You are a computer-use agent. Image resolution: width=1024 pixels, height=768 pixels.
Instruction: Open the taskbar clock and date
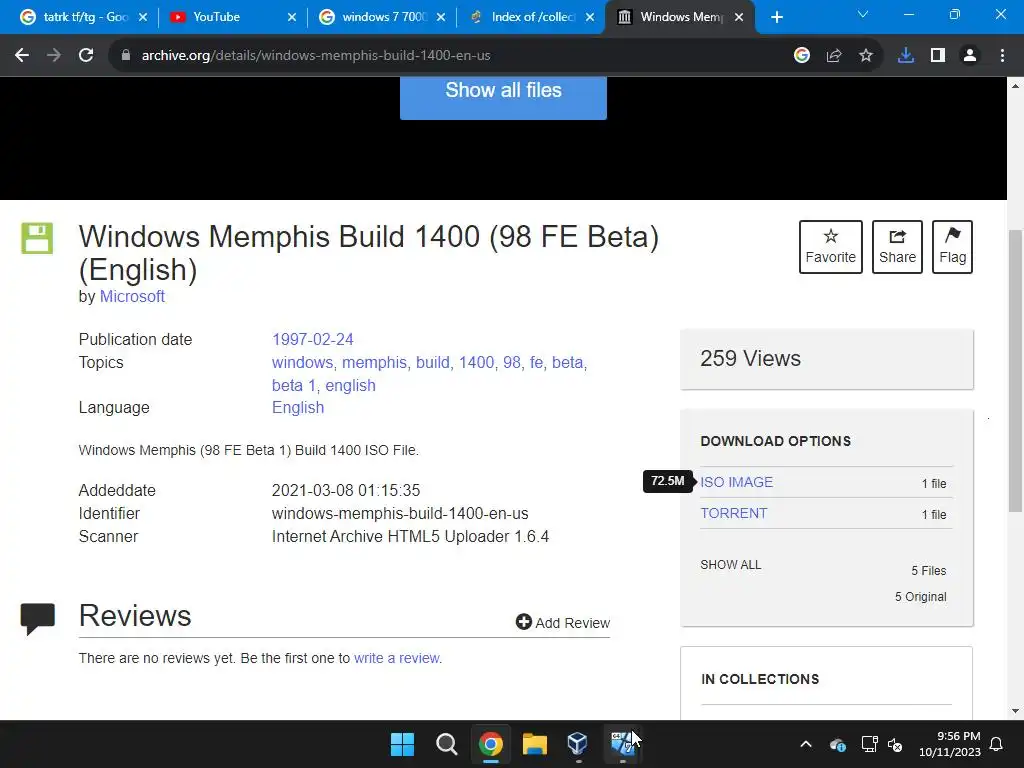950,744
